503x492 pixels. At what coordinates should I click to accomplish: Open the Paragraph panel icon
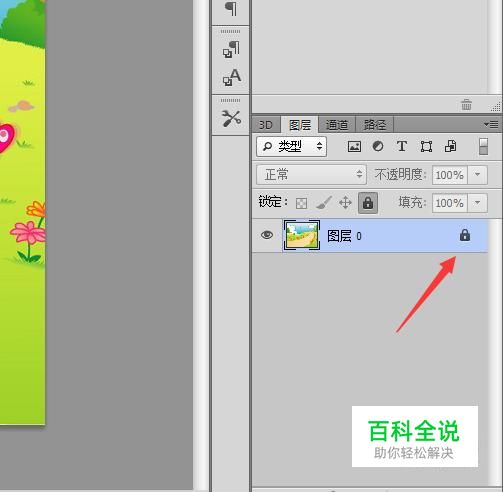click(231, 9)
